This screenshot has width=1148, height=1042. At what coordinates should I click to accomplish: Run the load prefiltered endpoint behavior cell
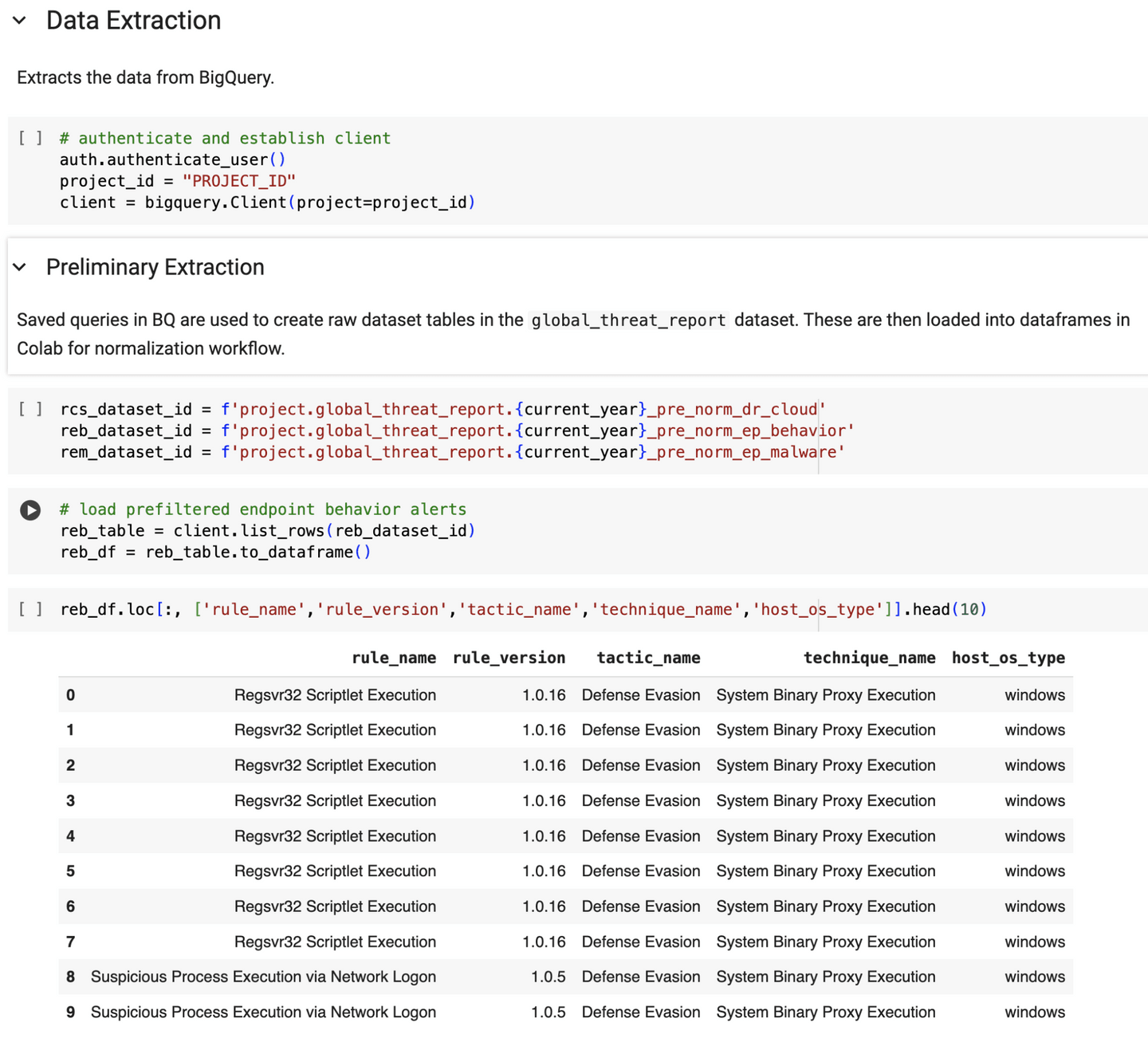[30, 510]
